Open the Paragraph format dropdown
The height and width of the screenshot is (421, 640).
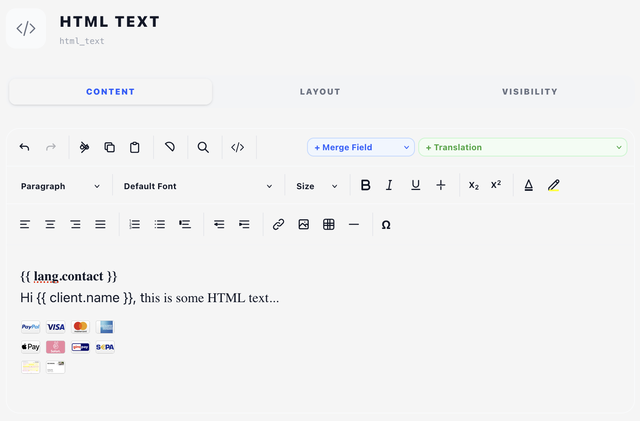60,186
